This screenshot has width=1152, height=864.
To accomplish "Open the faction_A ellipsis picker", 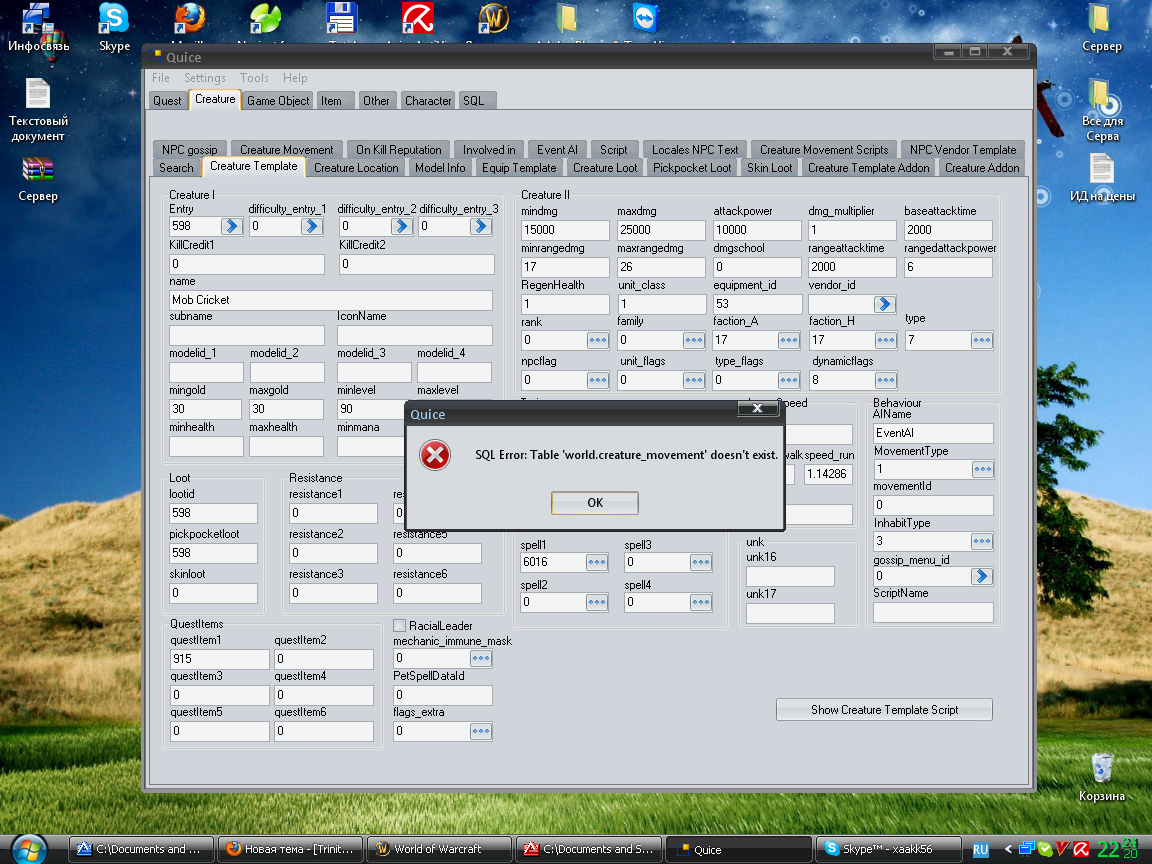I will (788, 340).
